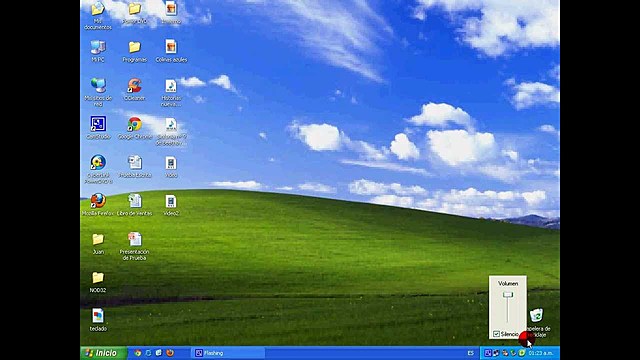Click the taskbar clock showing 01:23 a.m.
The image size is (640, 360).
540,353
